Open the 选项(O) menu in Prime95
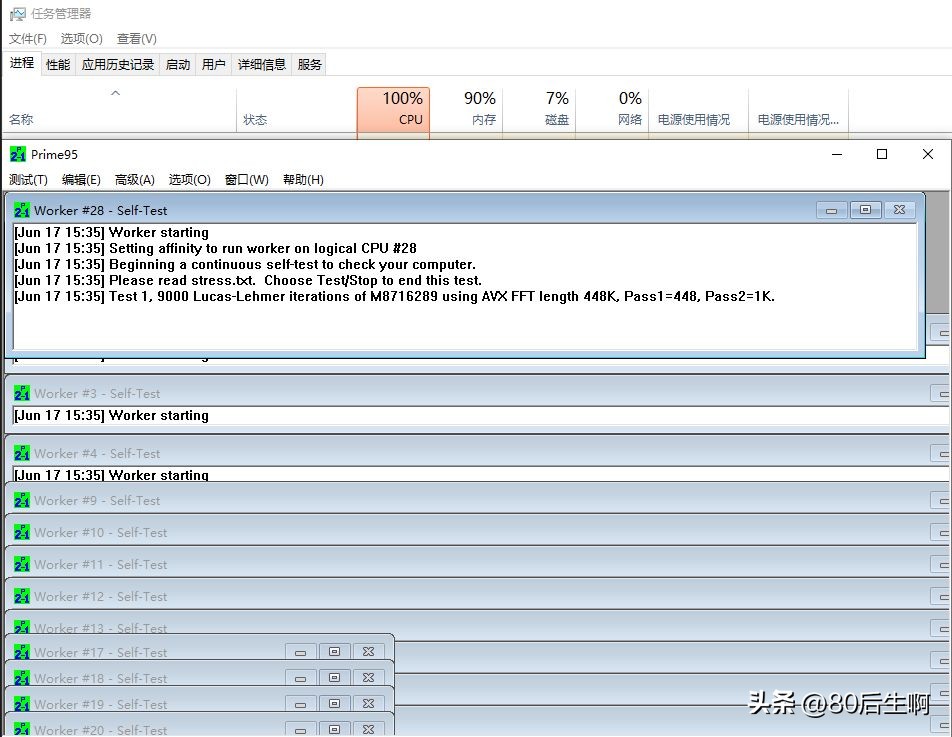This screenshot has width=952, height=737. point(189,180)
